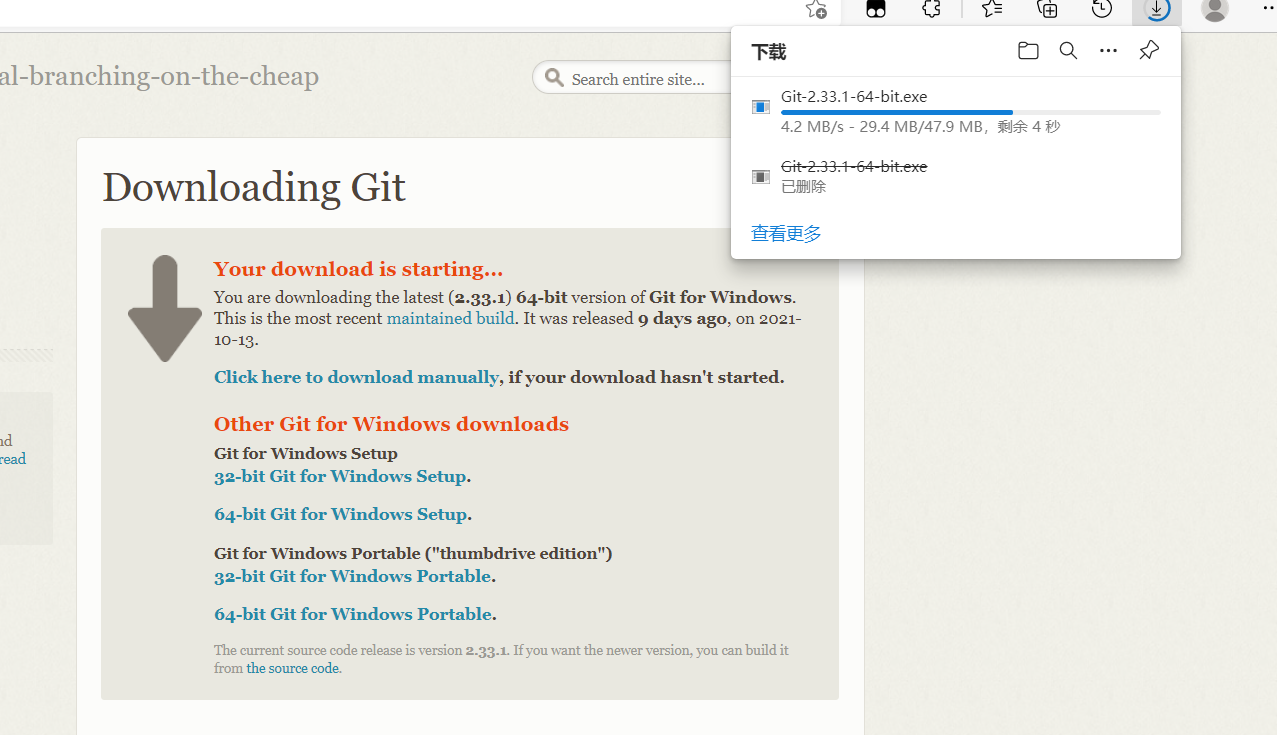Open the Tampermonkey extension icon
This screenshot has height=735, width=1277.
876,9
